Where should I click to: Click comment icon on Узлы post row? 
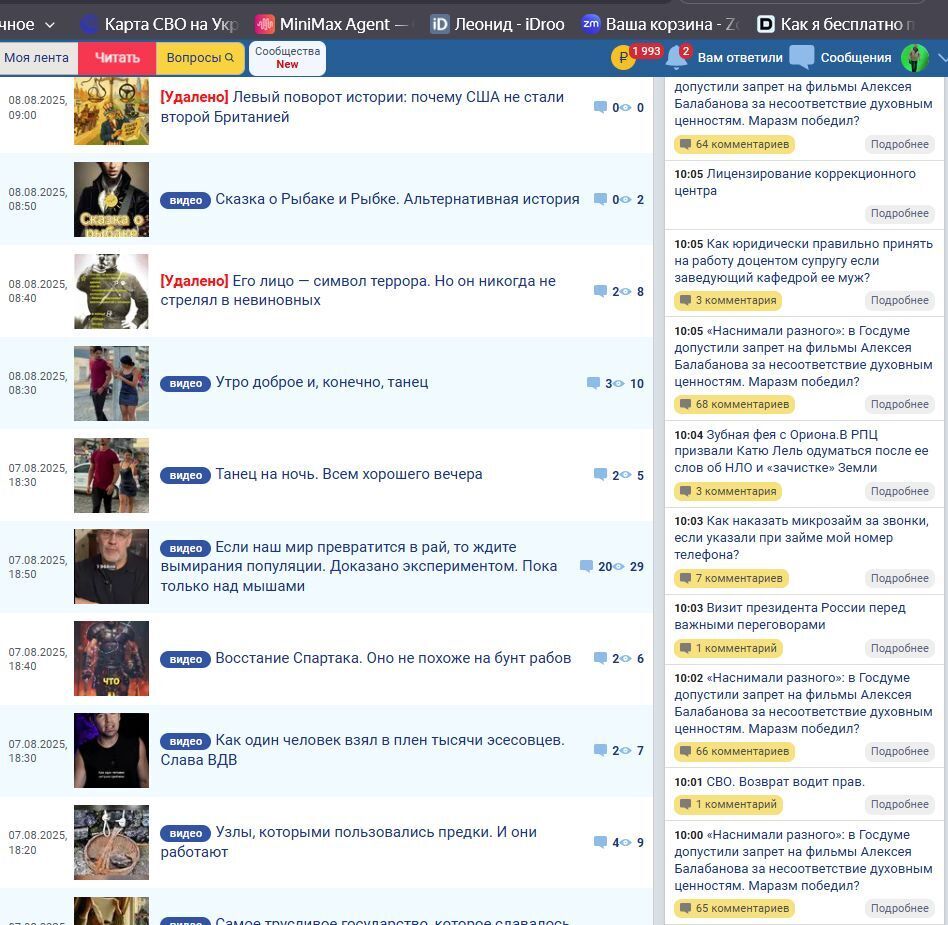tap(600, 842)
